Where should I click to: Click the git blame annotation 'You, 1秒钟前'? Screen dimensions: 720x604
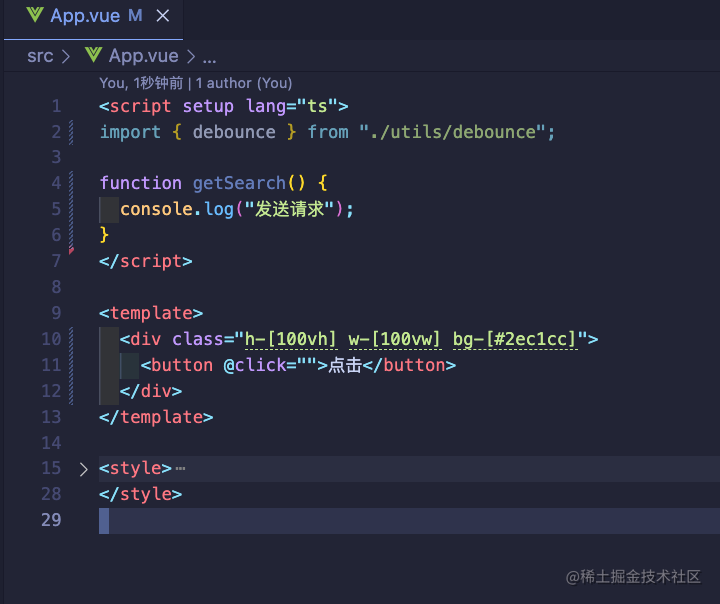[x=141, y=83]
